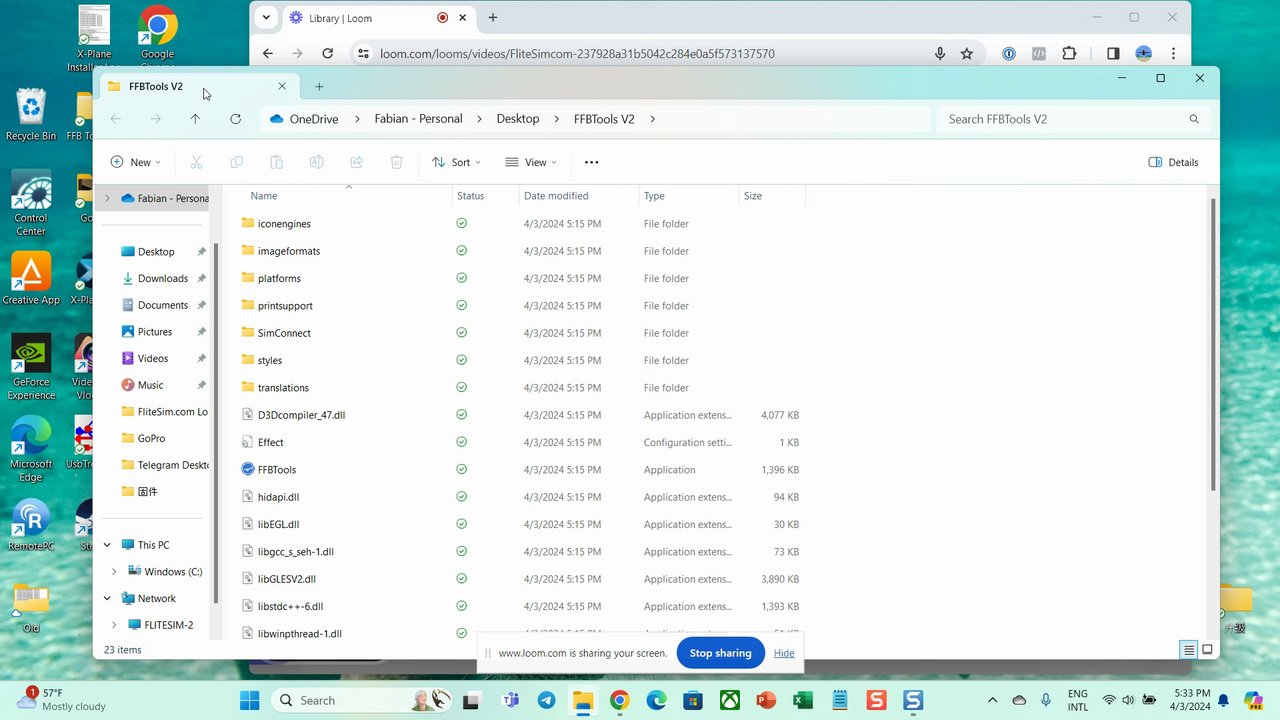Launch GeForce Experience from desktop
This screenshot has width=1280, height=720.
click(x=31, y=367)
